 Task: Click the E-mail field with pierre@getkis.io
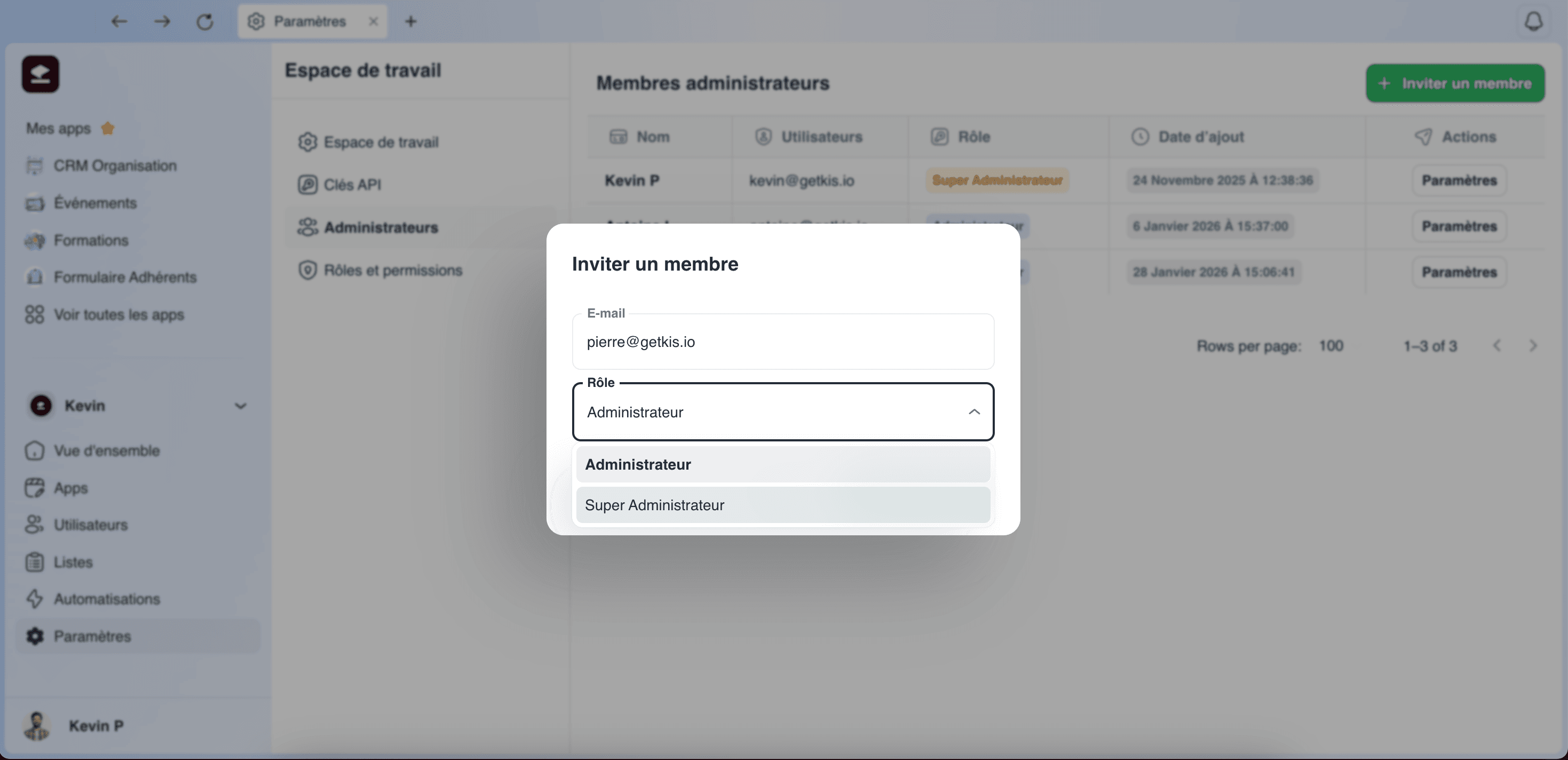point(783,342)
